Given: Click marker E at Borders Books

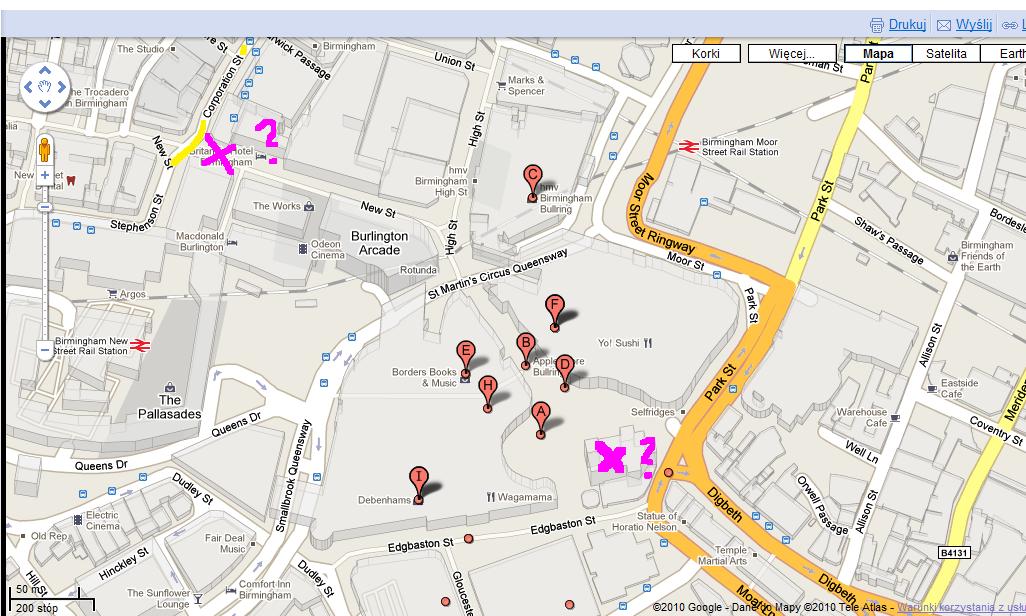Looking at the screenshot, I should click(x=465, y=353).
